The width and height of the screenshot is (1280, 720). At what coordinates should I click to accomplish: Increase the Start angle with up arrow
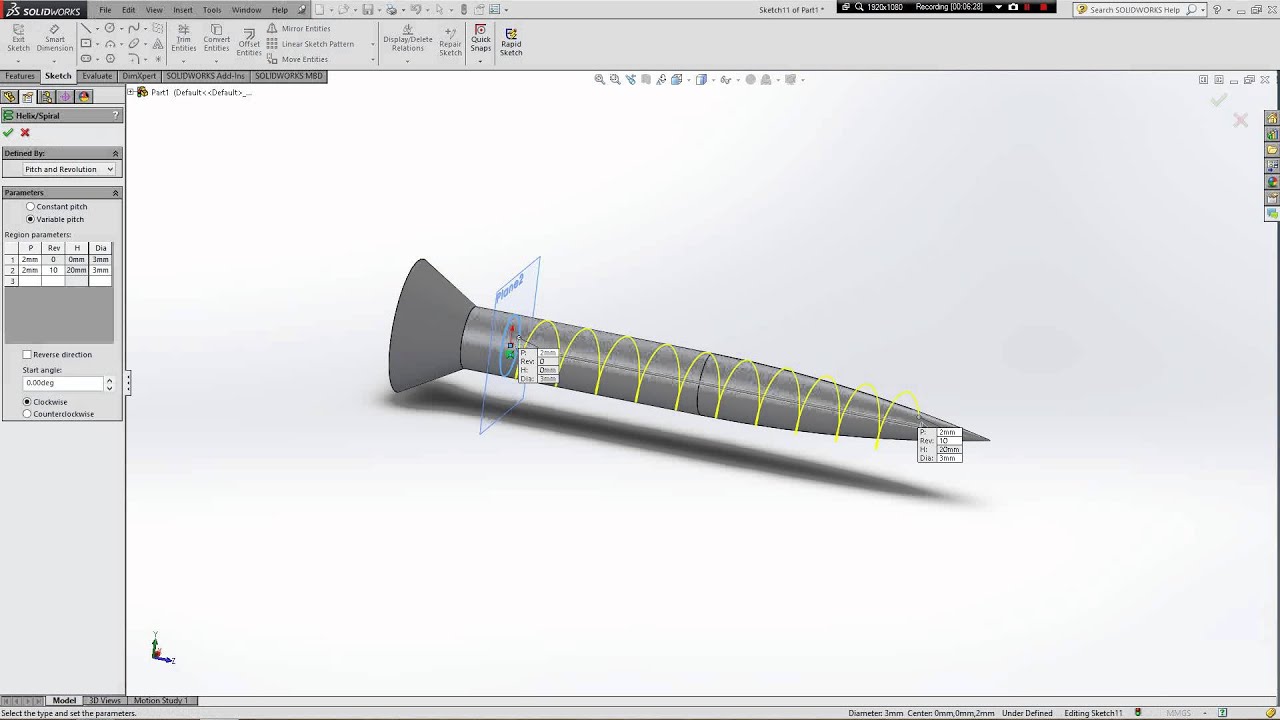tap(109, 380)
